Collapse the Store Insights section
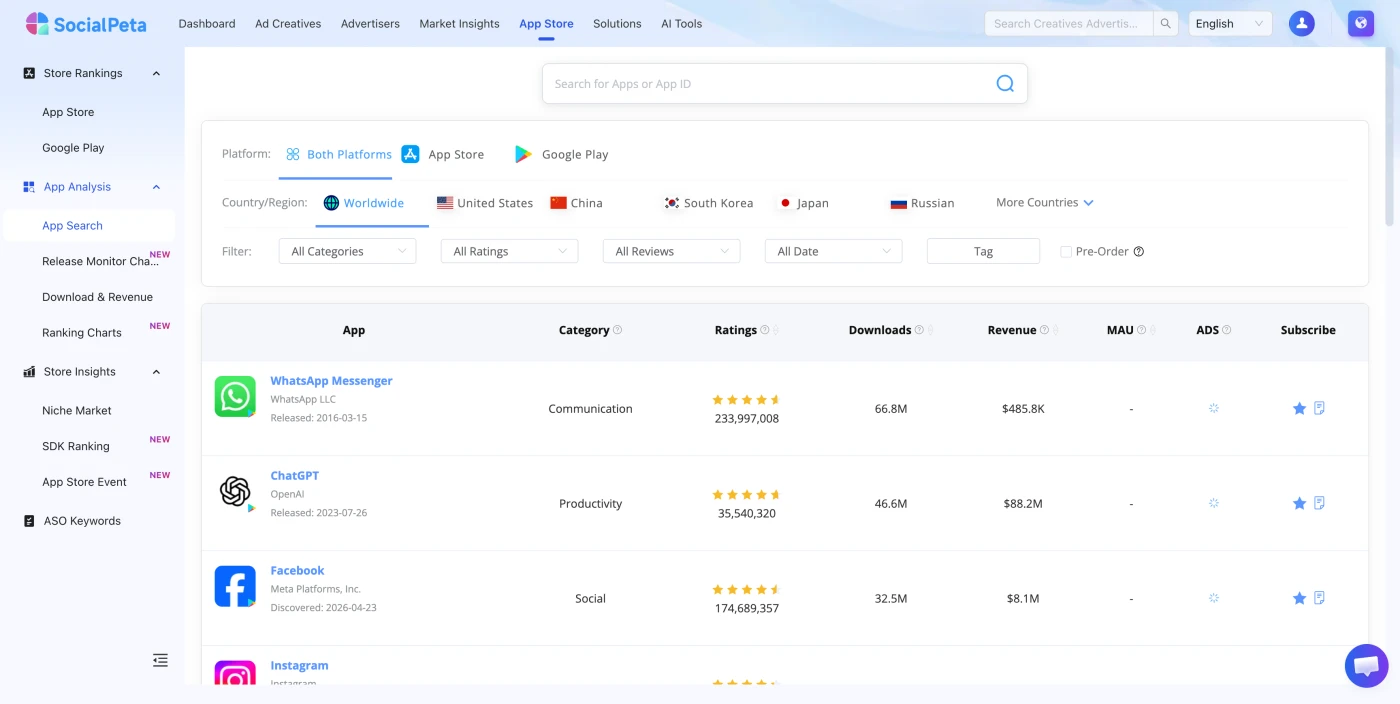This screenshot has width=1400, height=704. click(156, 372)
